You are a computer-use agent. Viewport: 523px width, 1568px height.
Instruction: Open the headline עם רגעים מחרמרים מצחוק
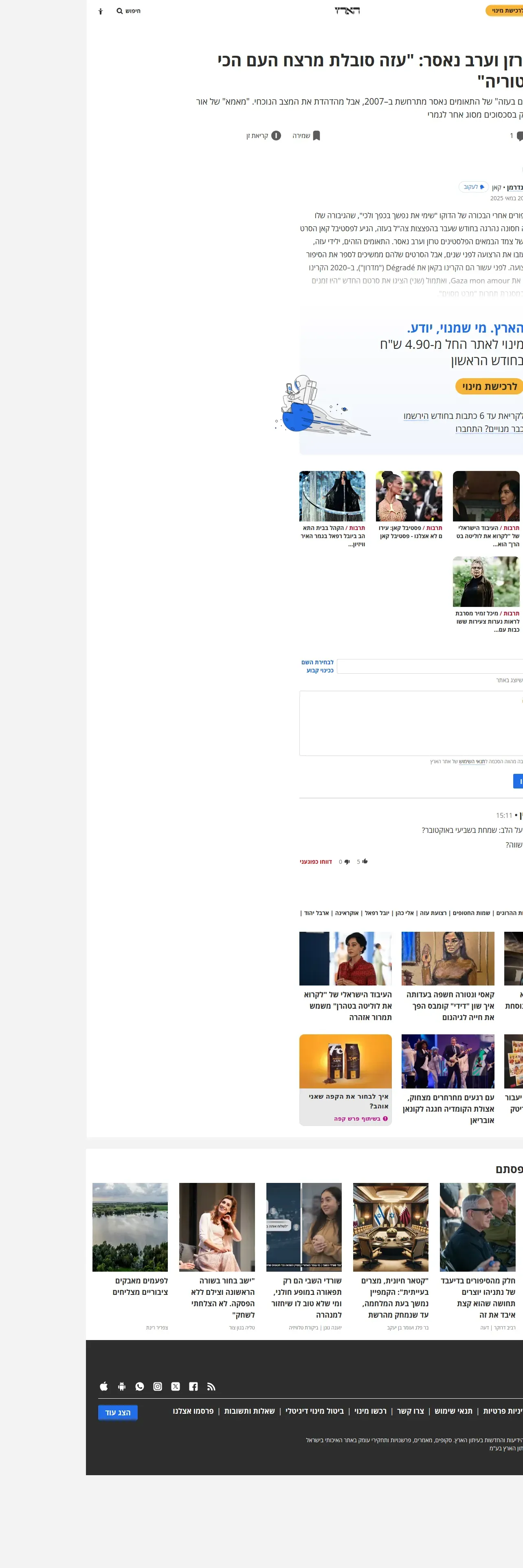point(449,1109)
